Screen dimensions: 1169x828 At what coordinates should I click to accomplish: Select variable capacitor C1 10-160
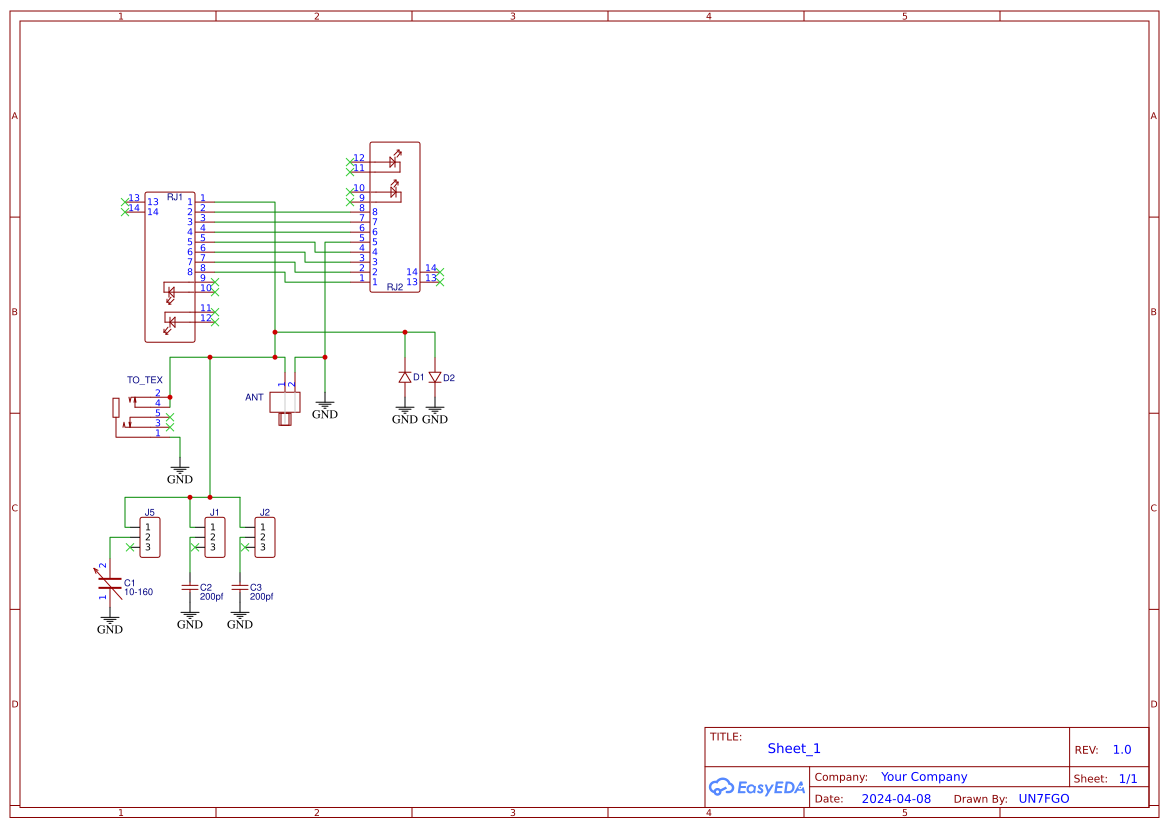(110, 583)
